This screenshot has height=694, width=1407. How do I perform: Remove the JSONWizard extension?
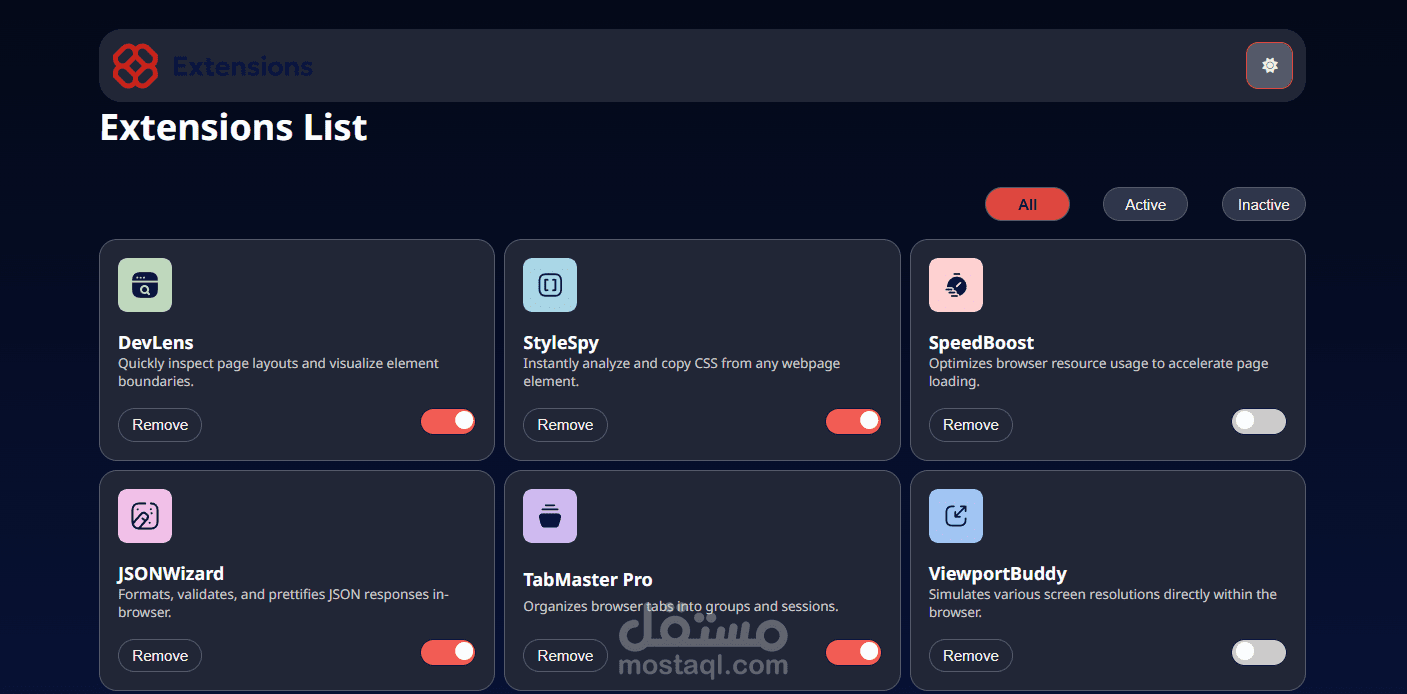(160, 656)
